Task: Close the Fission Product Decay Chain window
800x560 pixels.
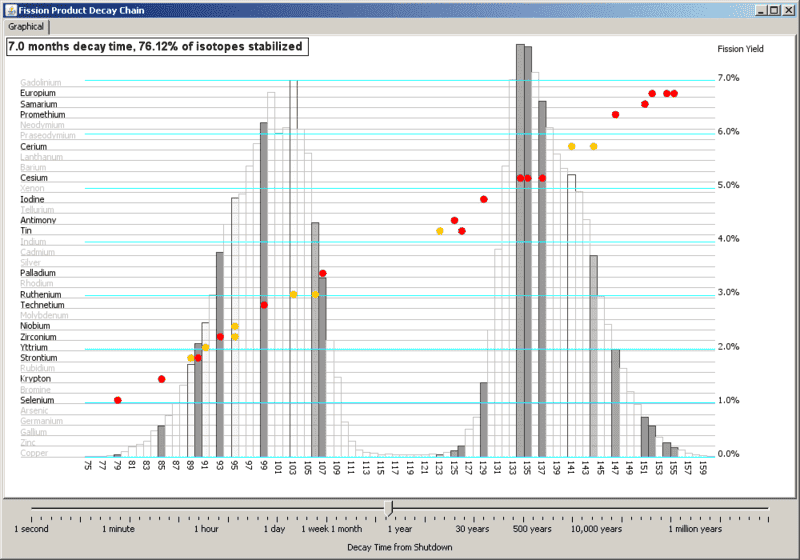Action: 788,10
